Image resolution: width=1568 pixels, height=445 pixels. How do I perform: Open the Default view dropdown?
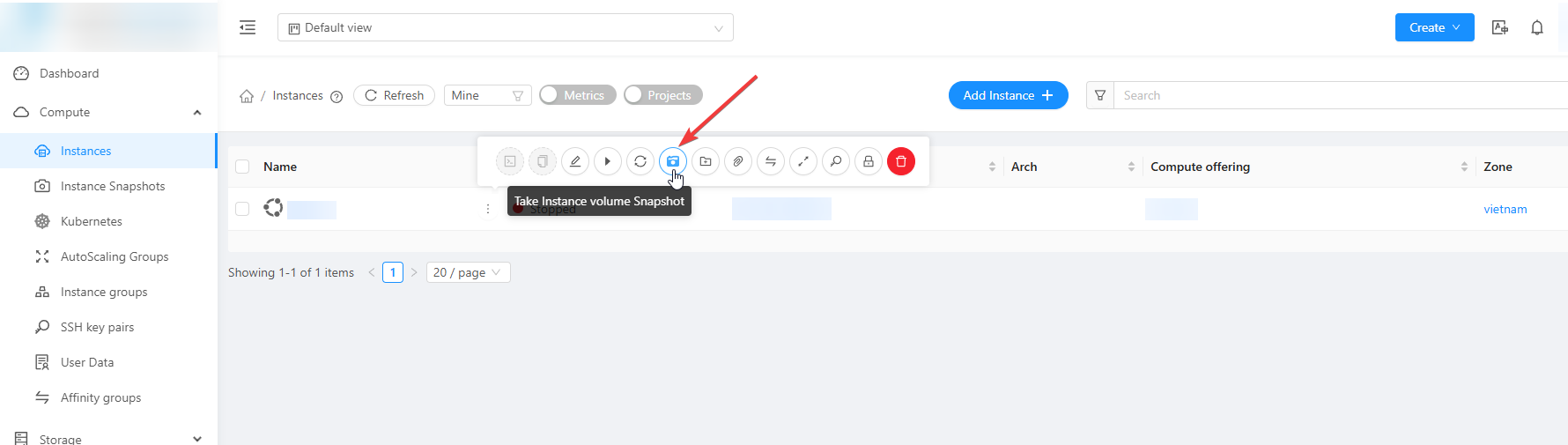[505, 28]
